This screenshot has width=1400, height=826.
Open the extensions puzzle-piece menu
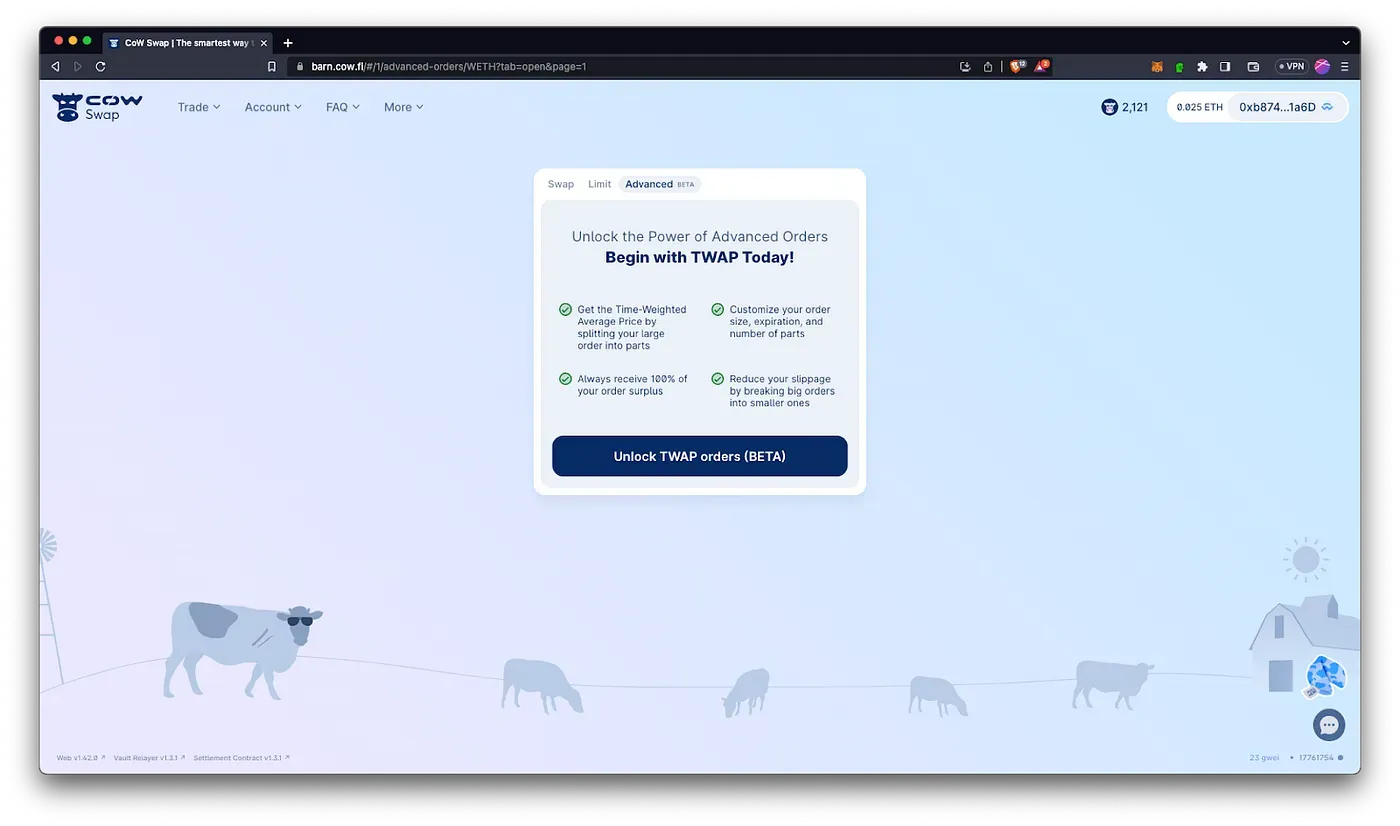tap(1202, 67)
